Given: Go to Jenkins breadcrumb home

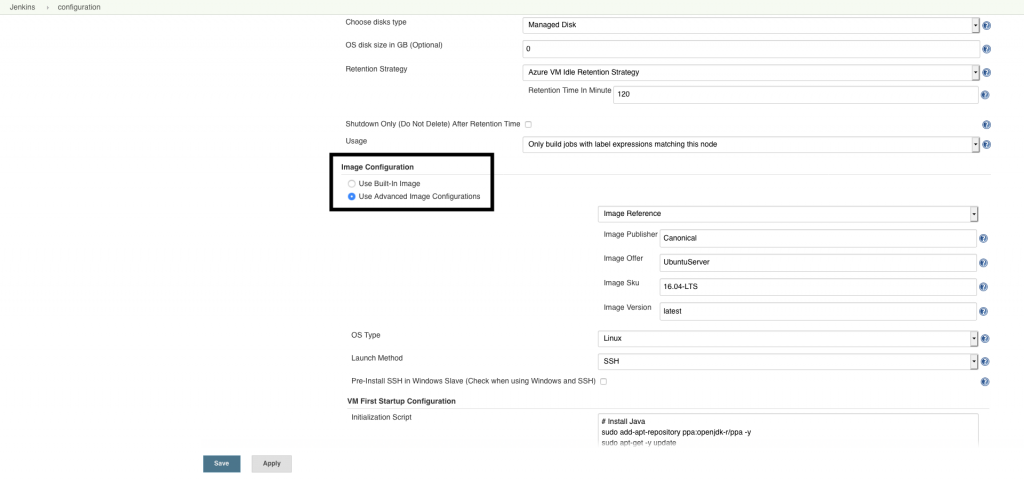Looking at the screenshot, I should [24, 7].
